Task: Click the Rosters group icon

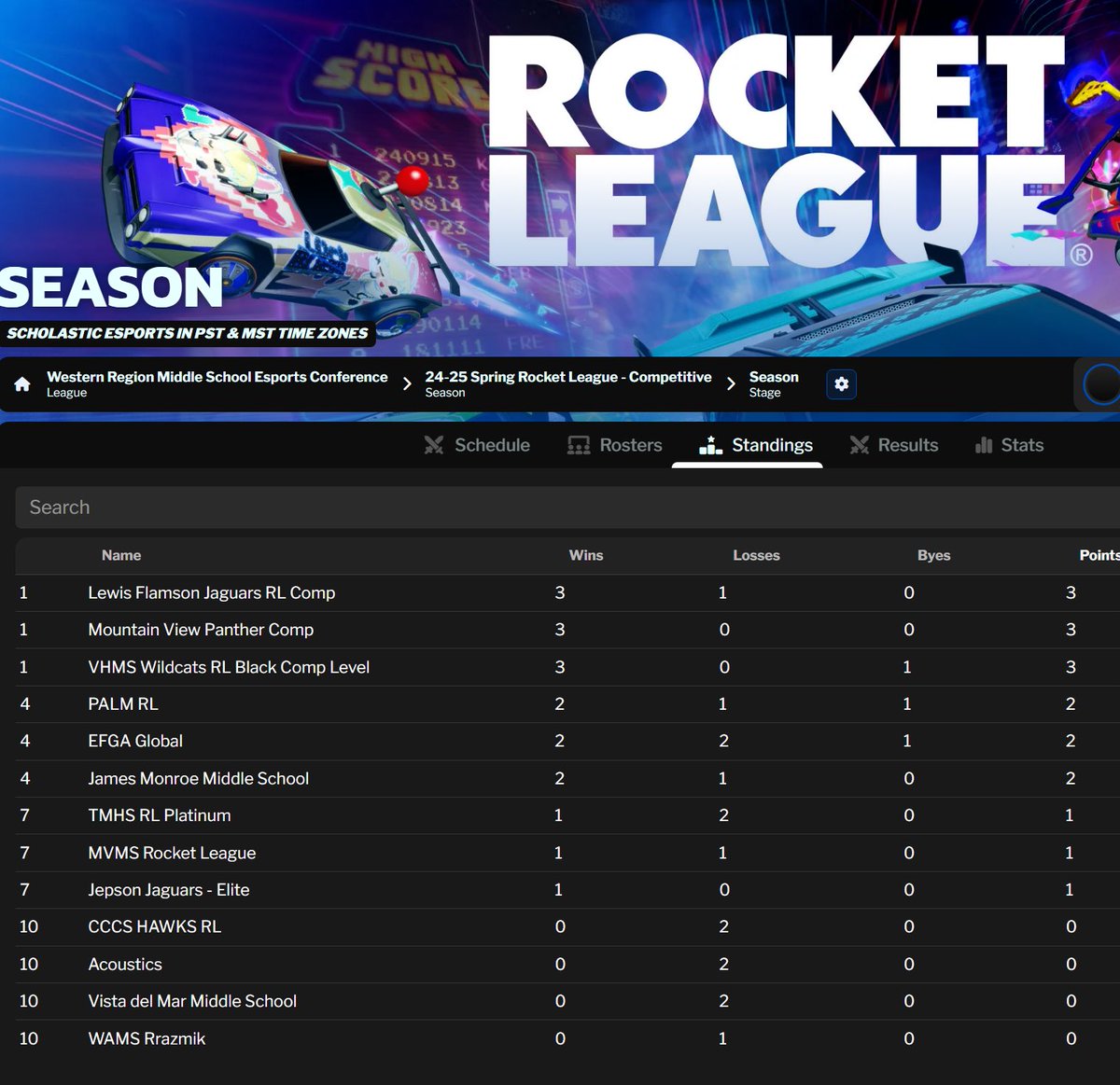Action: 579,445
